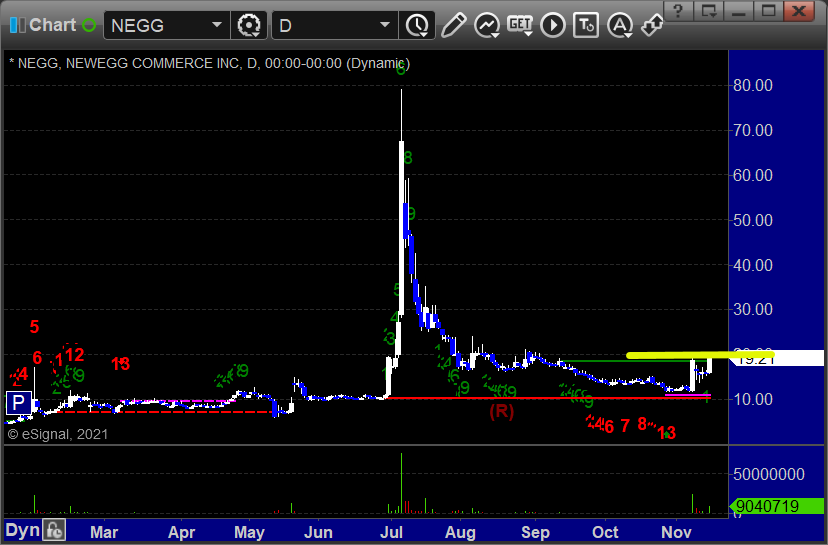Click the Jul label on time axis
This screenshot has height=545, width=828.
pos(391,532)
